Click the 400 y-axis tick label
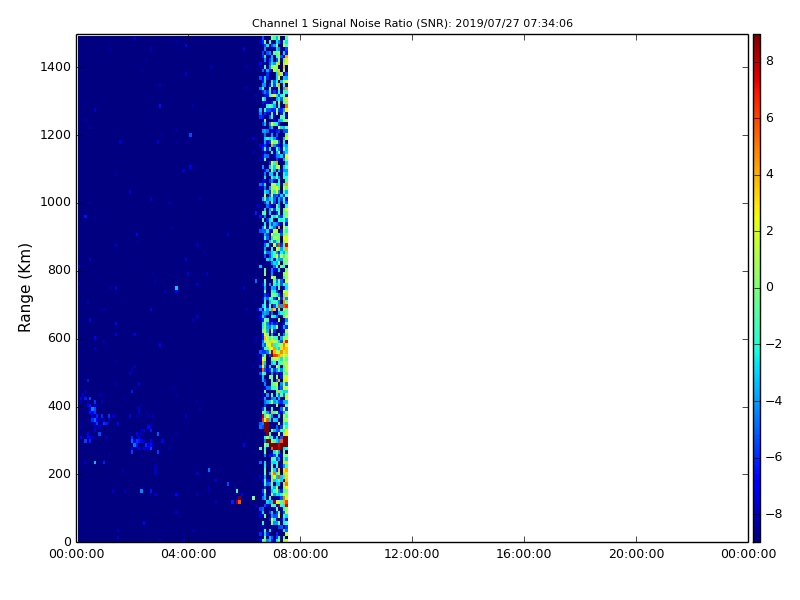The image size is (800, 600). click(x=59, y=406)
